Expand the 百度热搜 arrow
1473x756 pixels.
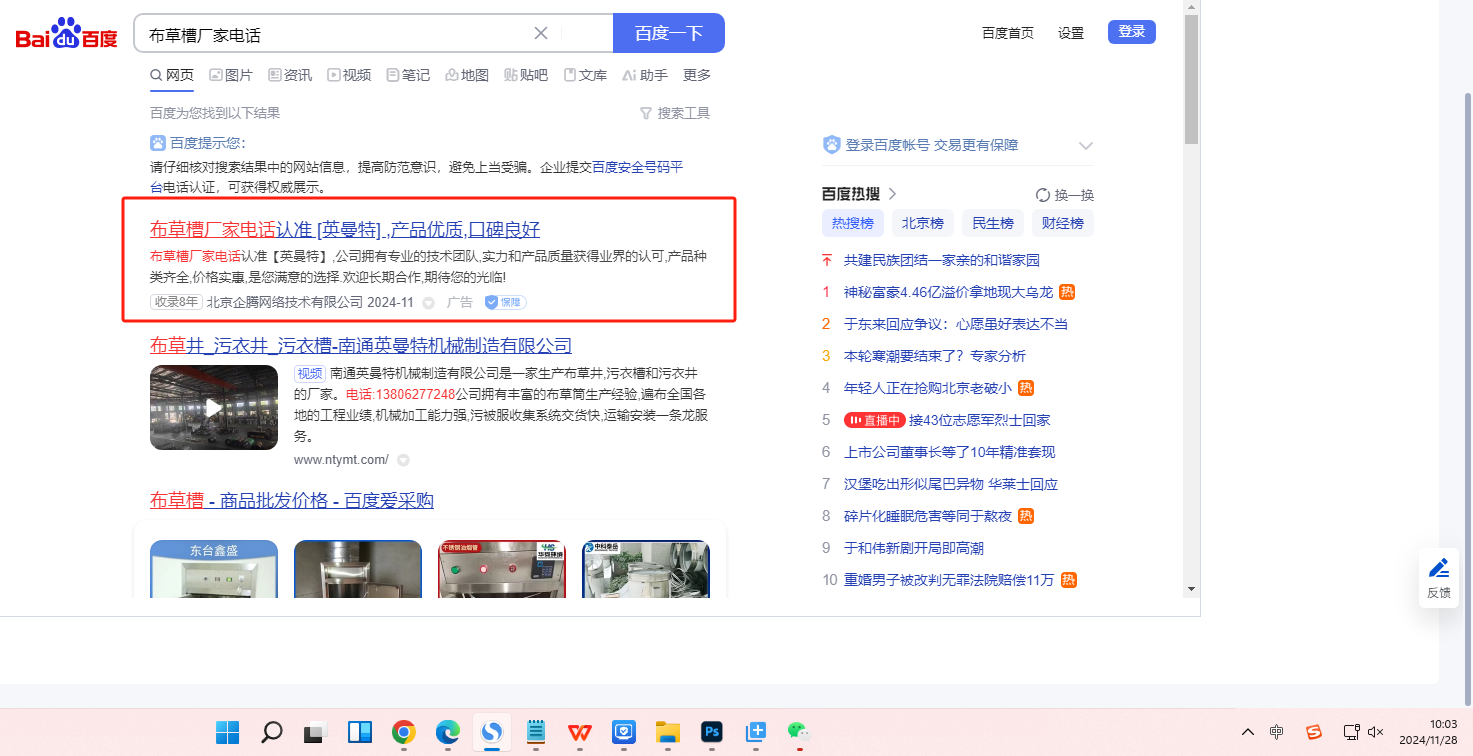[x=893, y=194]
